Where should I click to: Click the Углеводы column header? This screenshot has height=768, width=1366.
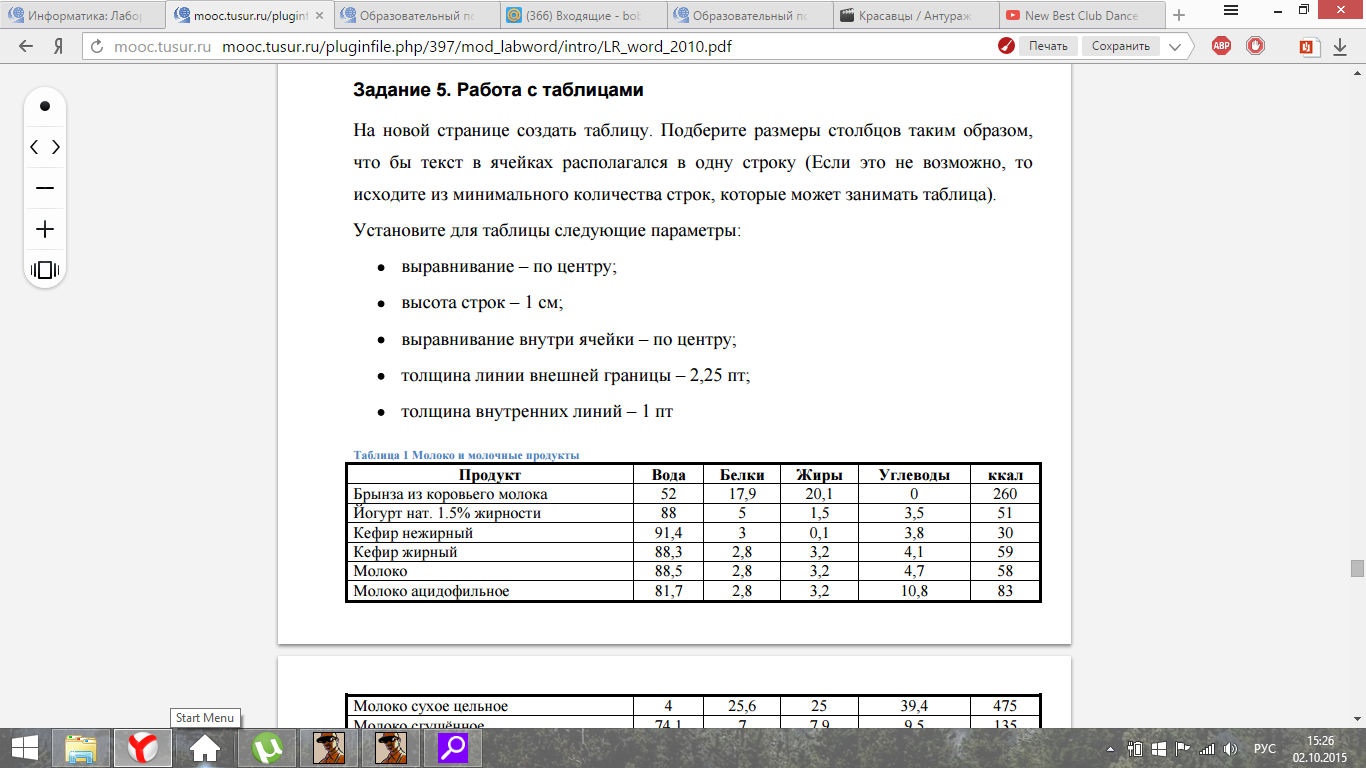pyautogui.click(x=914, y=475)
